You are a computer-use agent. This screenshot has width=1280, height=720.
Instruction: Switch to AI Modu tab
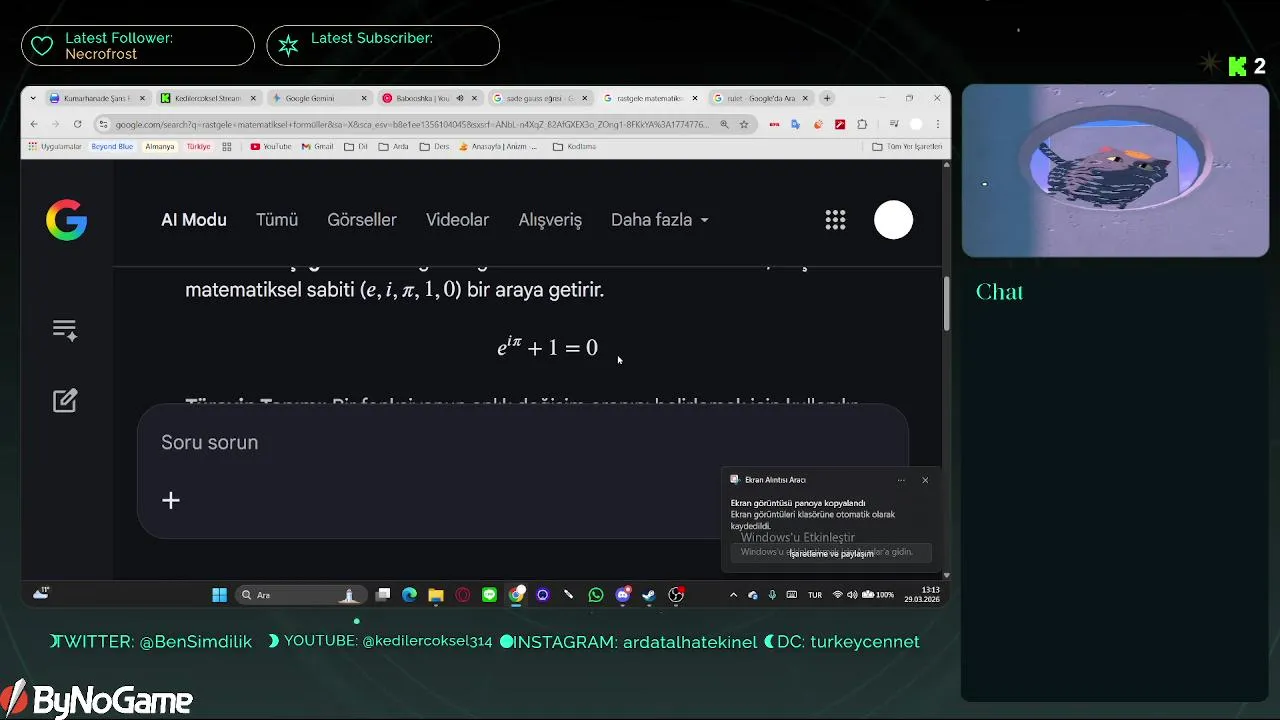pyautogui.click(x=194, y=220)
